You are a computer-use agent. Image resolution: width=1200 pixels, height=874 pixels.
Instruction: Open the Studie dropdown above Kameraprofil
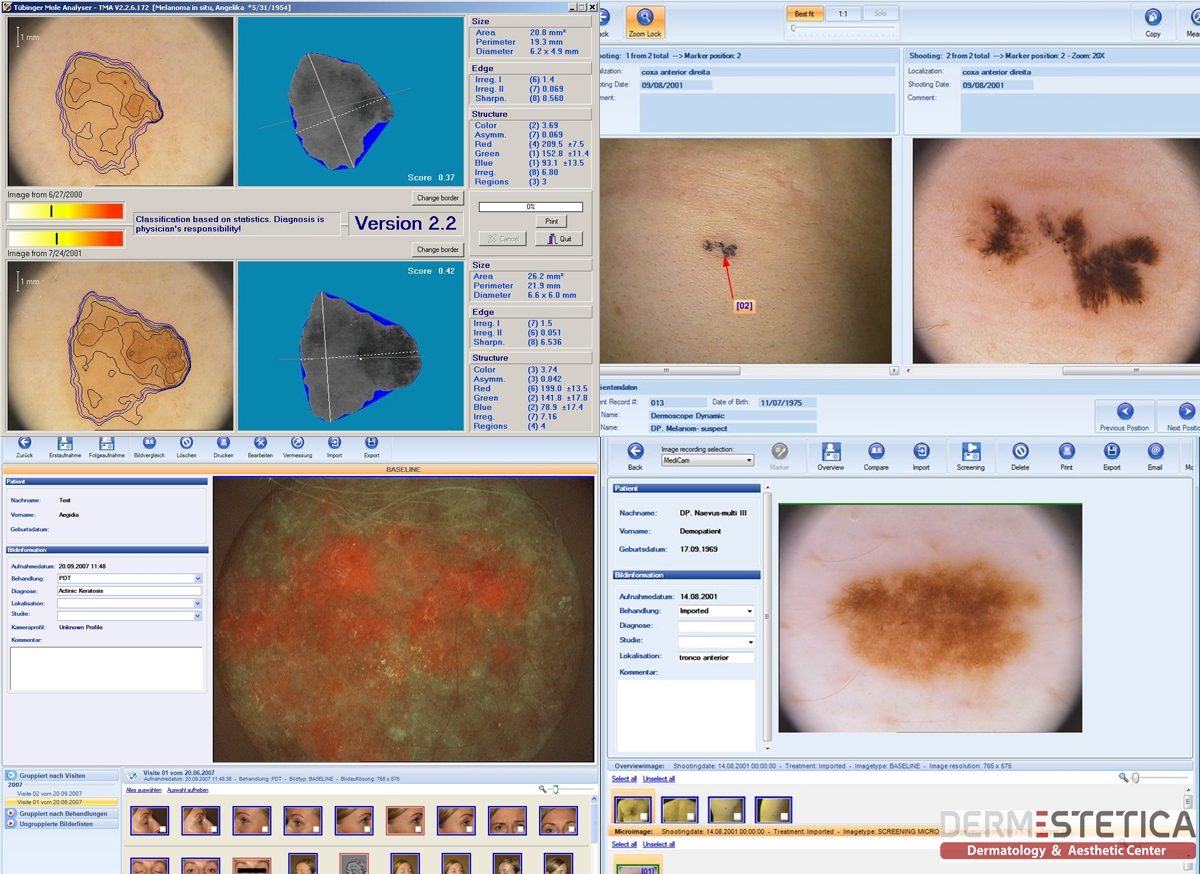tap(197, 616)
